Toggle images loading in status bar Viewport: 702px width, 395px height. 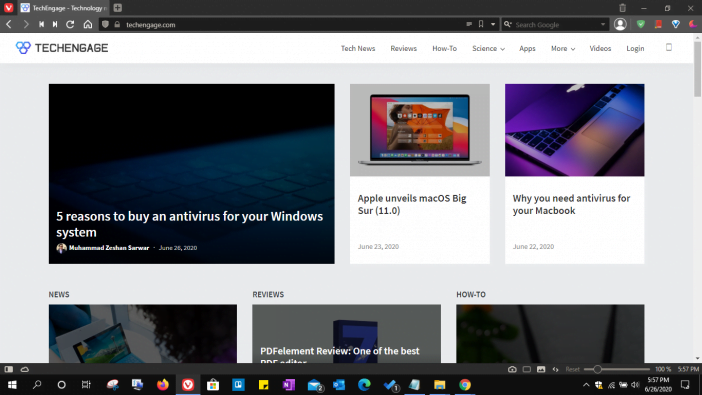(x=541, y=369)
